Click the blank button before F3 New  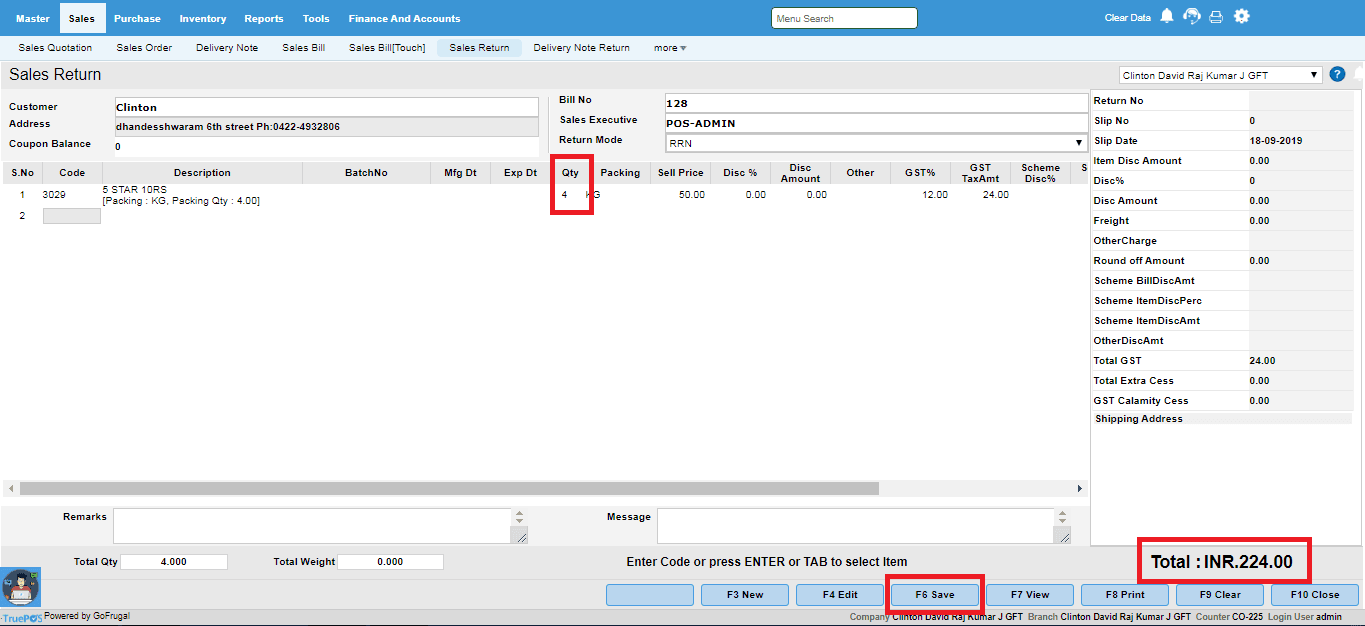coord(650,595)
